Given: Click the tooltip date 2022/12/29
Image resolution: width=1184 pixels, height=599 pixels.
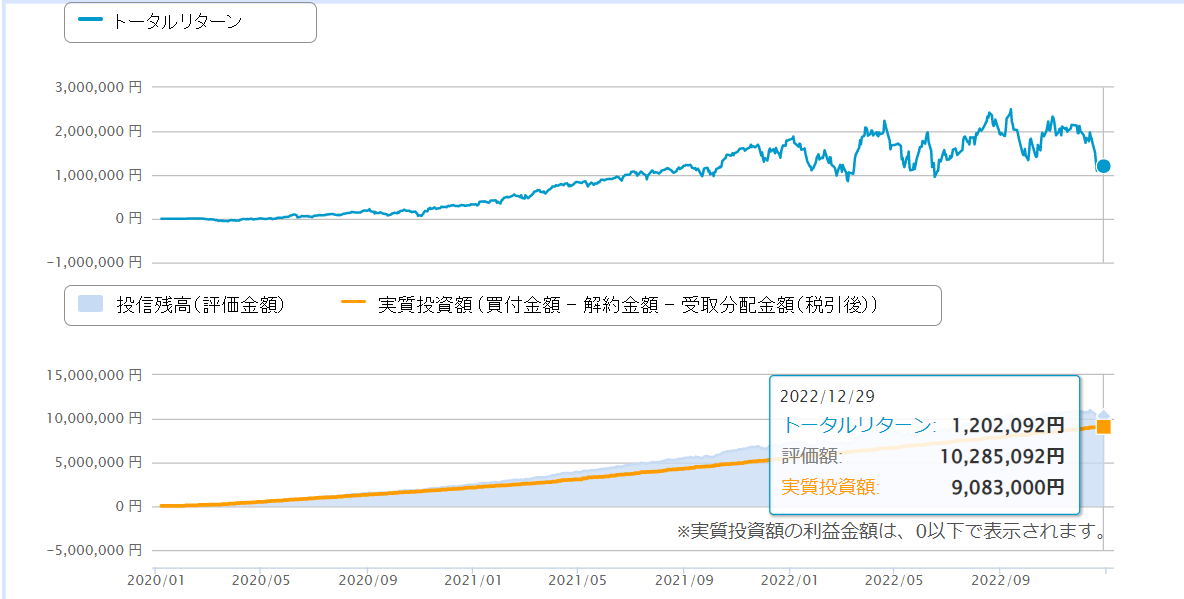Looking at the screenshot, I should [x=827, y=396].
